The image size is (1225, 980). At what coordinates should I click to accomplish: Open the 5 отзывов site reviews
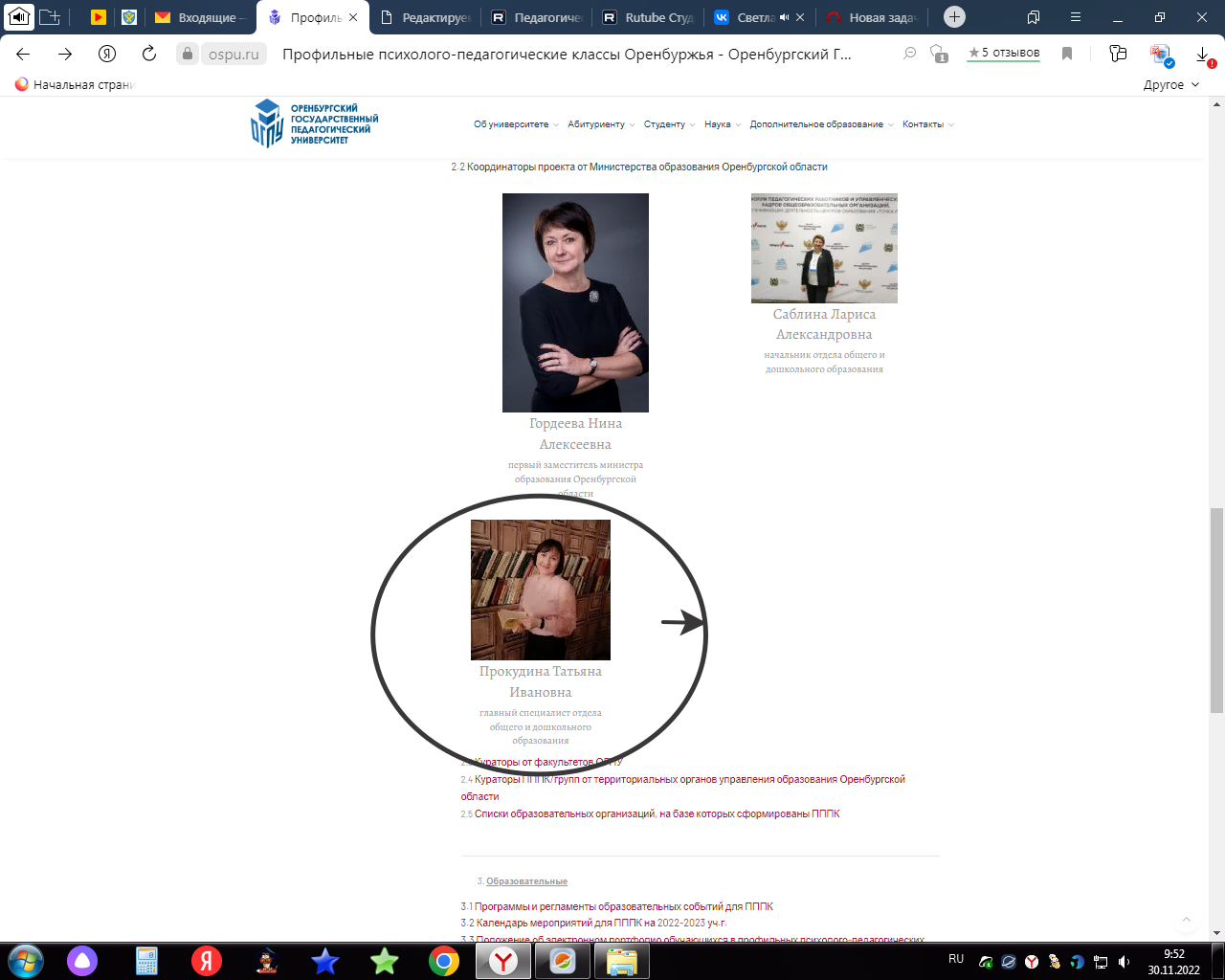click(1003, 53)
